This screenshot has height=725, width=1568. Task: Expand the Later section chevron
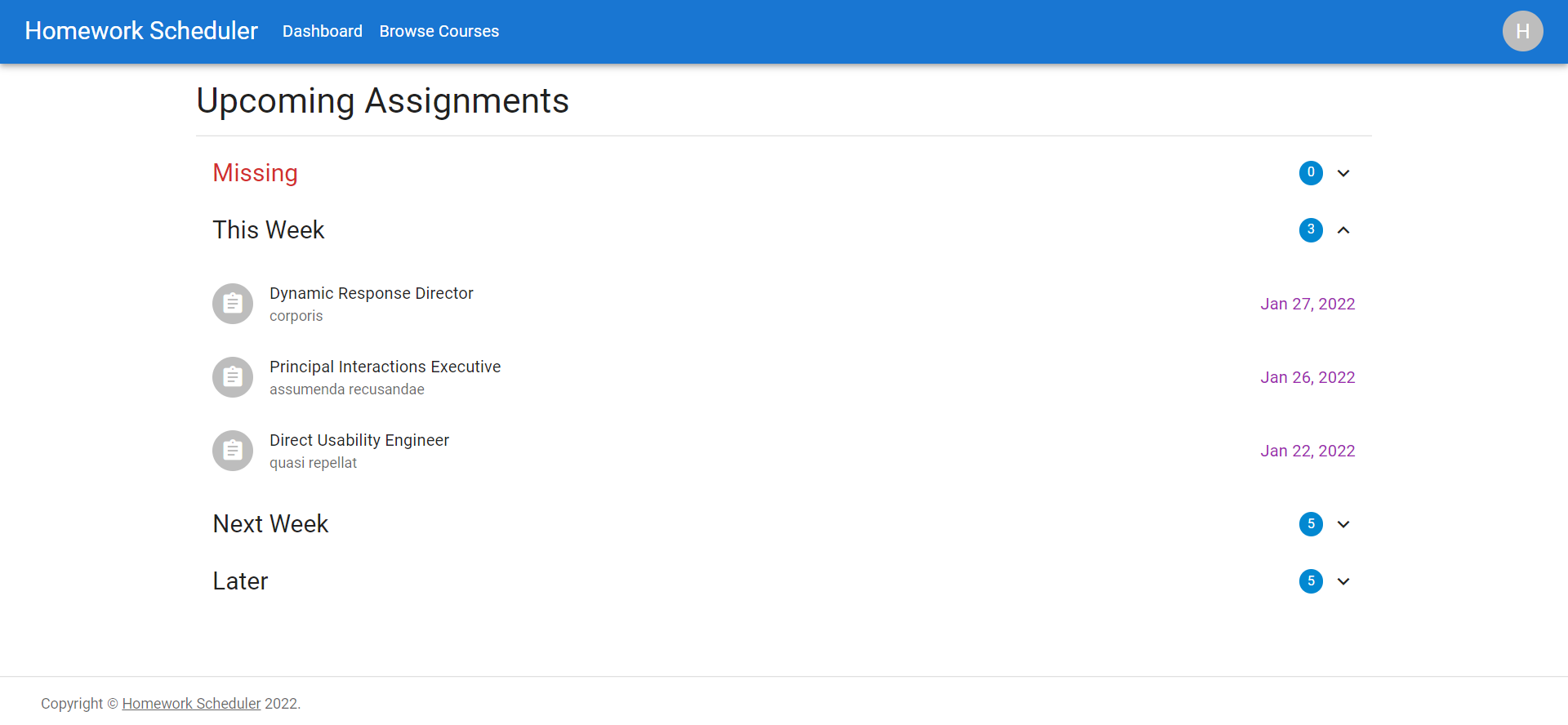click(1343, 581)
